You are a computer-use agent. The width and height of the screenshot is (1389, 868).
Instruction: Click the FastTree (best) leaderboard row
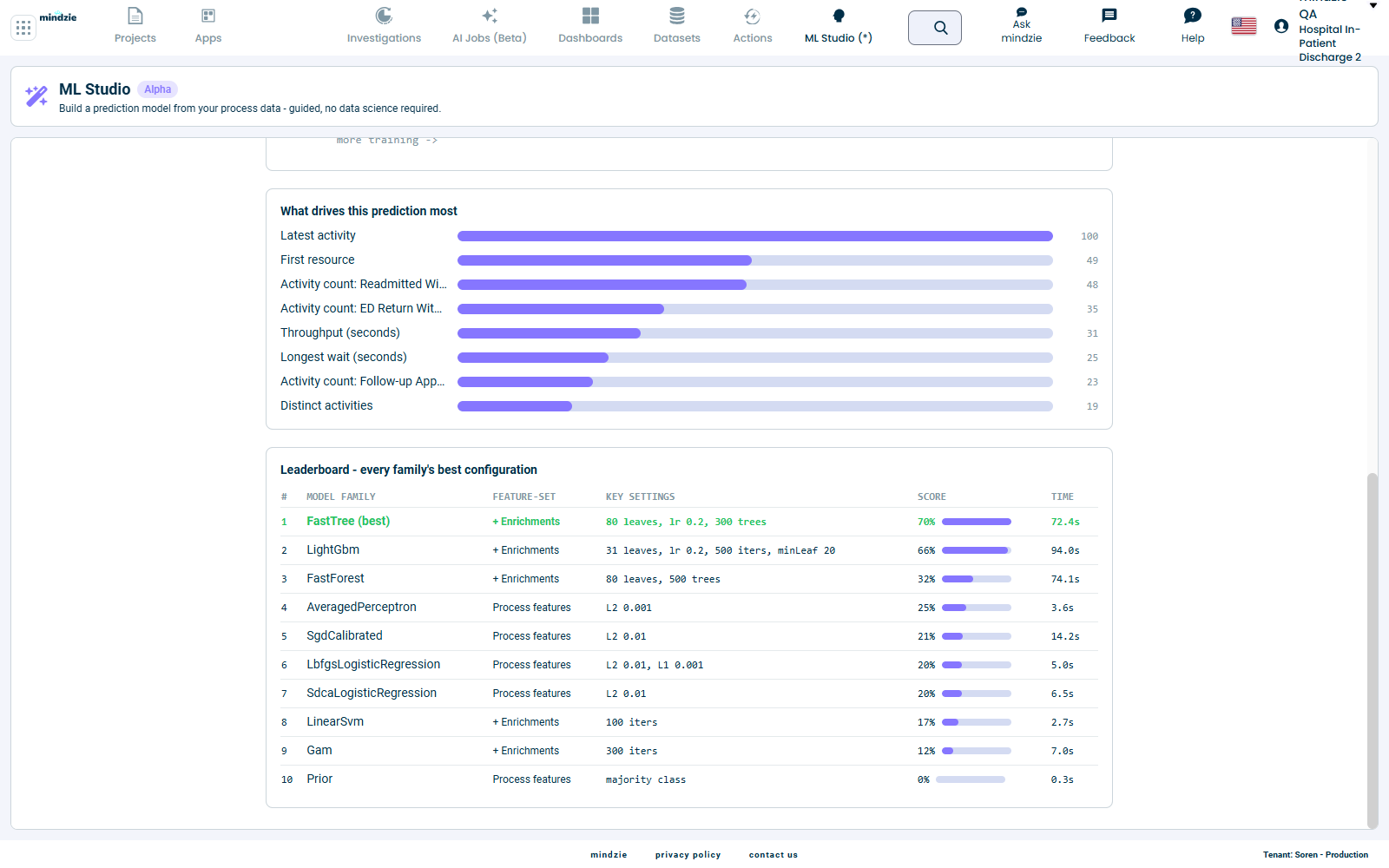(689, 522)
